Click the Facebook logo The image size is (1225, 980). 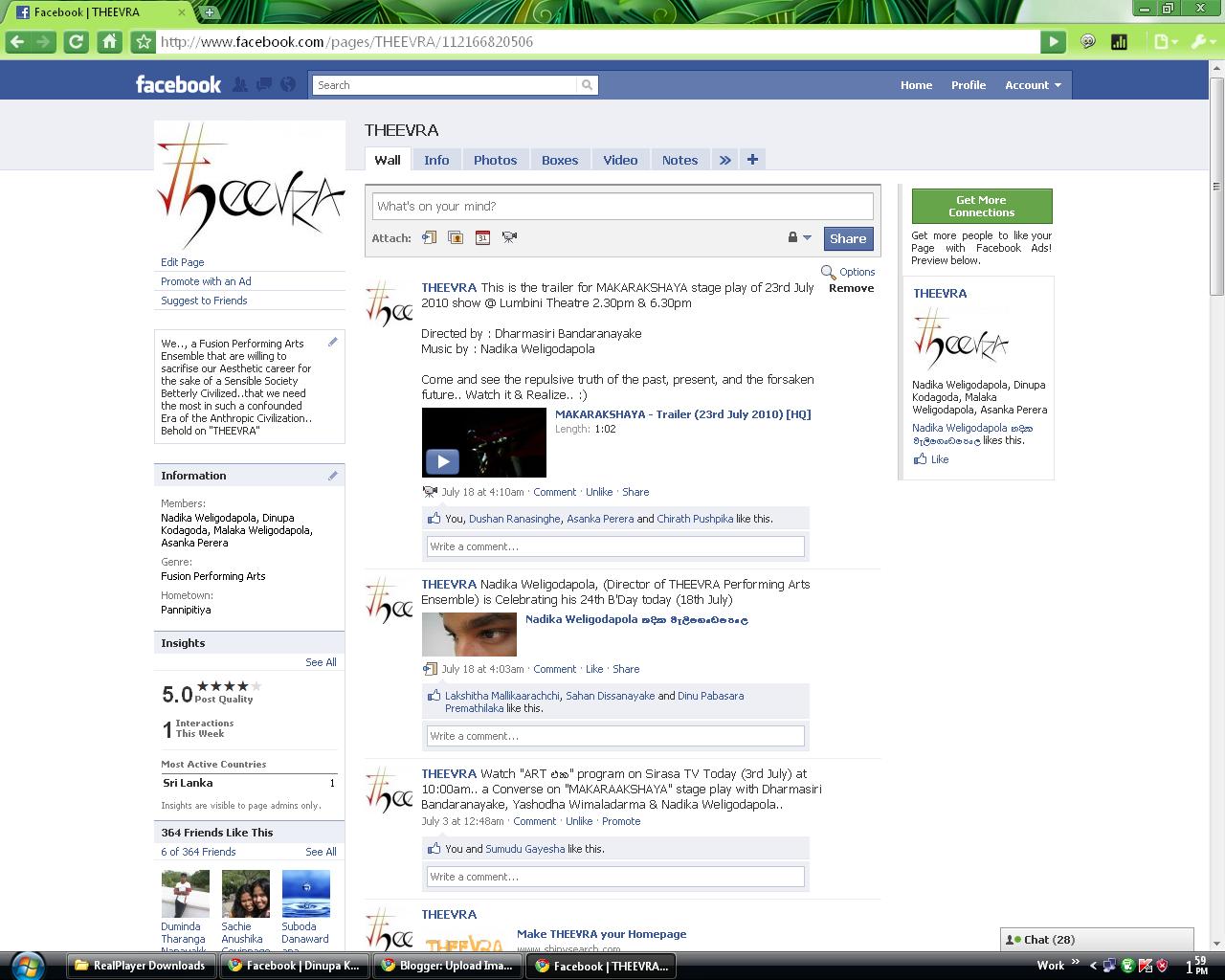178,84
